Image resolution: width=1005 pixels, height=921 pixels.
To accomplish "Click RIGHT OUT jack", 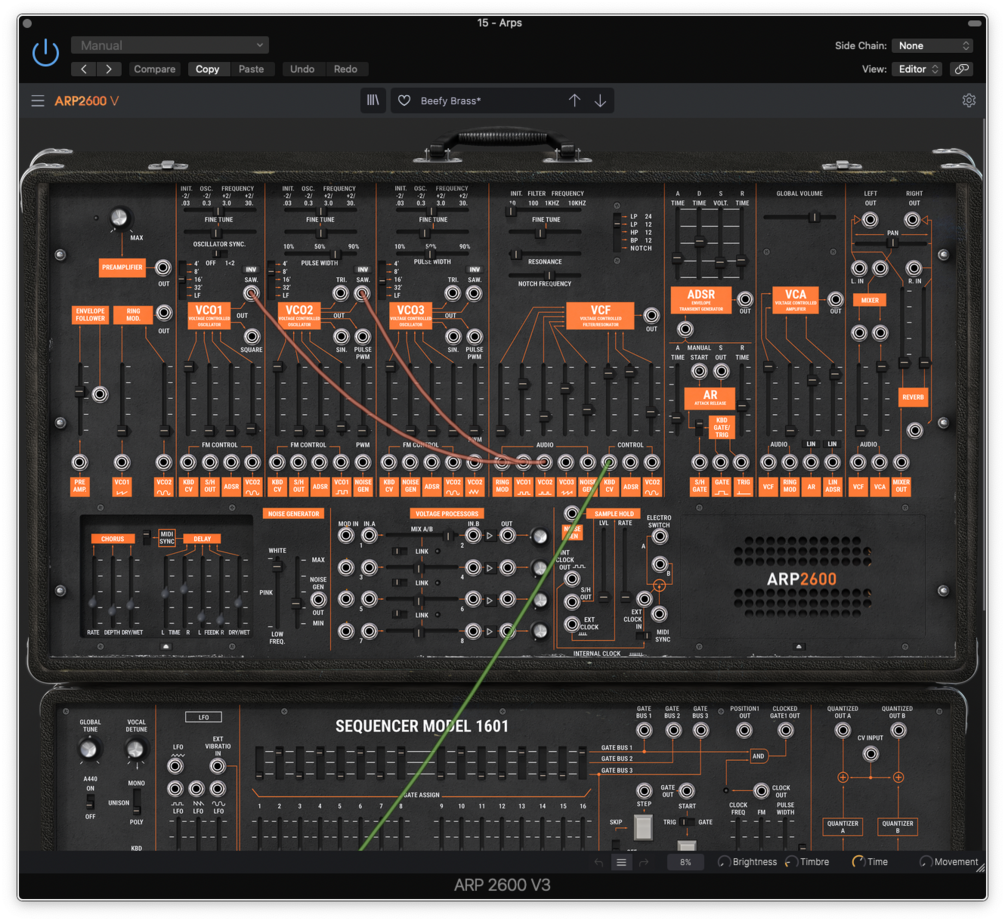I will [x=912, y=220].
